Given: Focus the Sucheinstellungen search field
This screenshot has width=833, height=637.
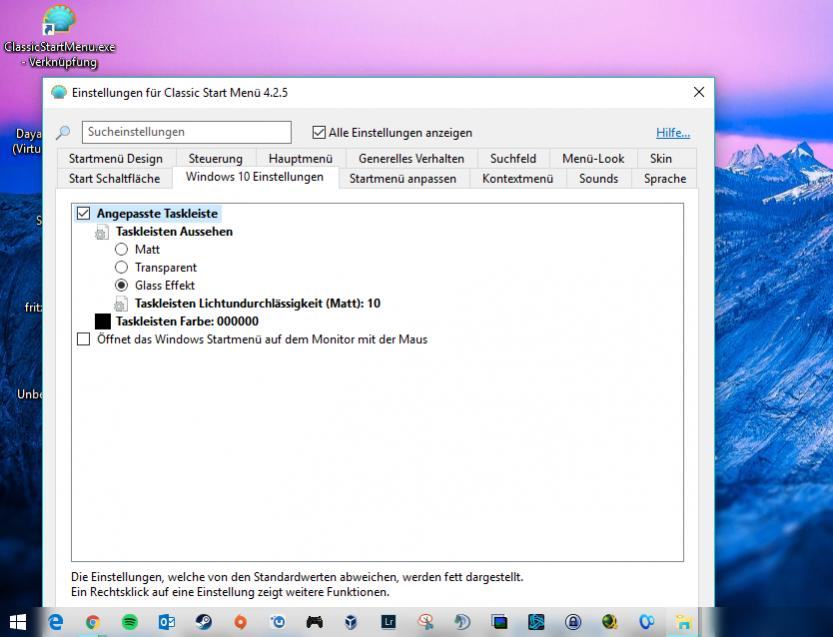Looking at the screenshot, I should pos(186,132).
